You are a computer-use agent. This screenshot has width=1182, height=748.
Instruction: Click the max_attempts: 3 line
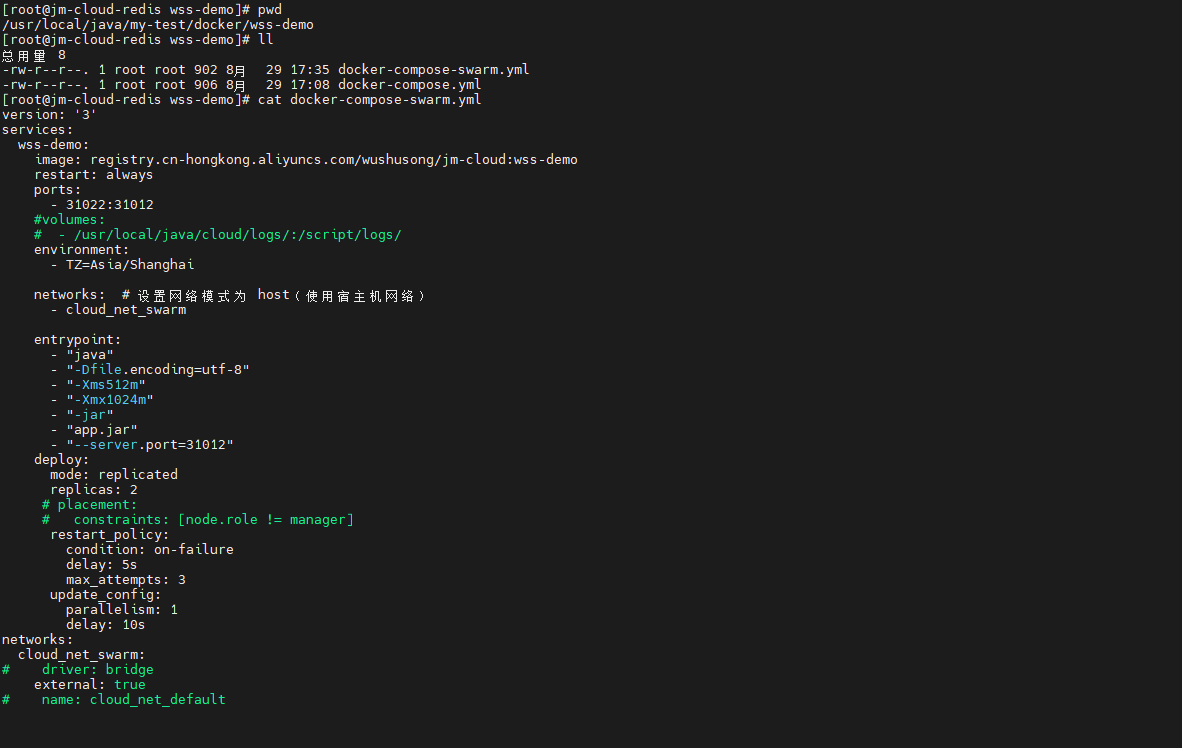click(x=125, y=579)
